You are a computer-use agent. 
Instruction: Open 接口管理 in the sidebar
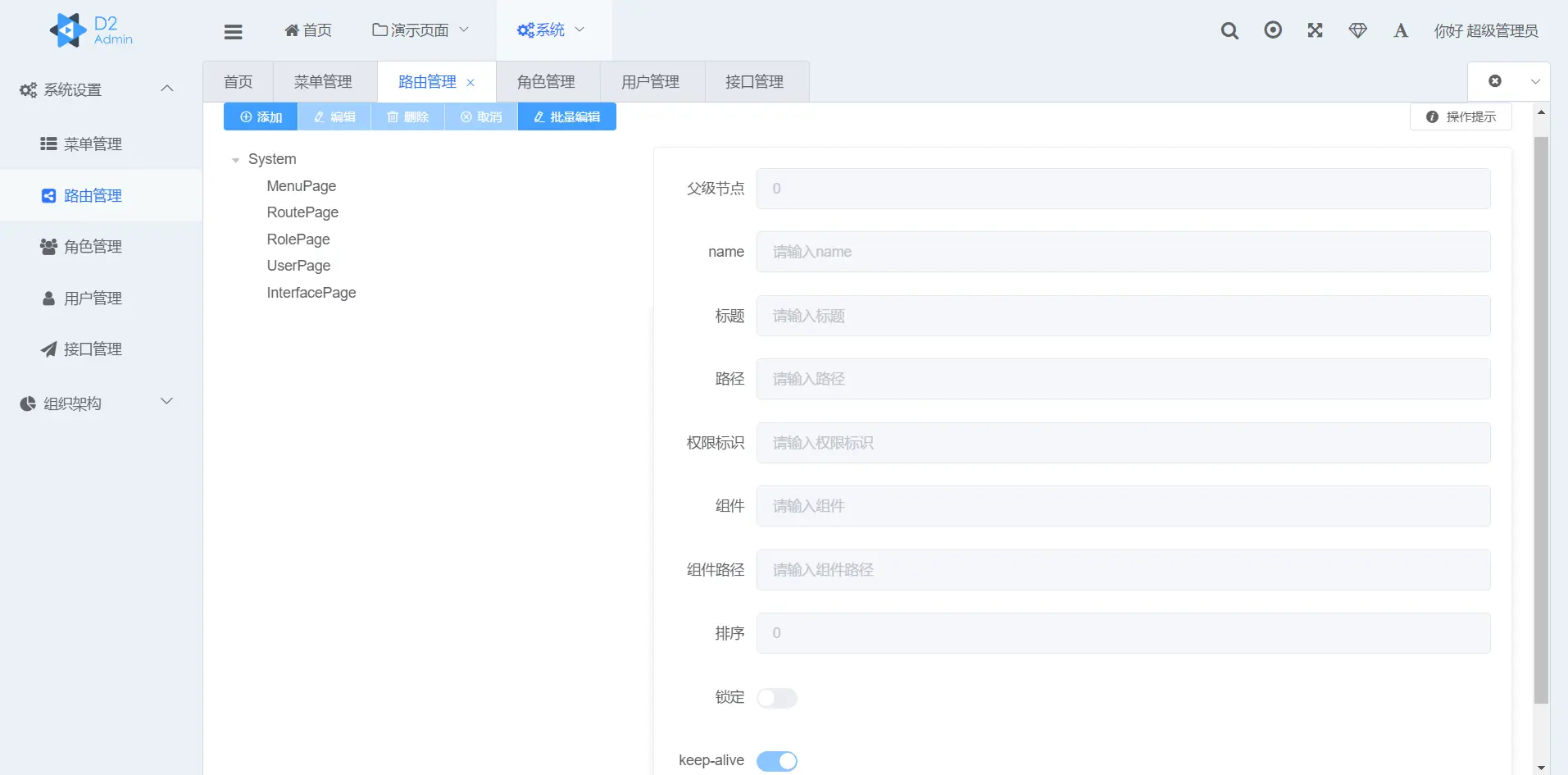(x=101, y=349)
